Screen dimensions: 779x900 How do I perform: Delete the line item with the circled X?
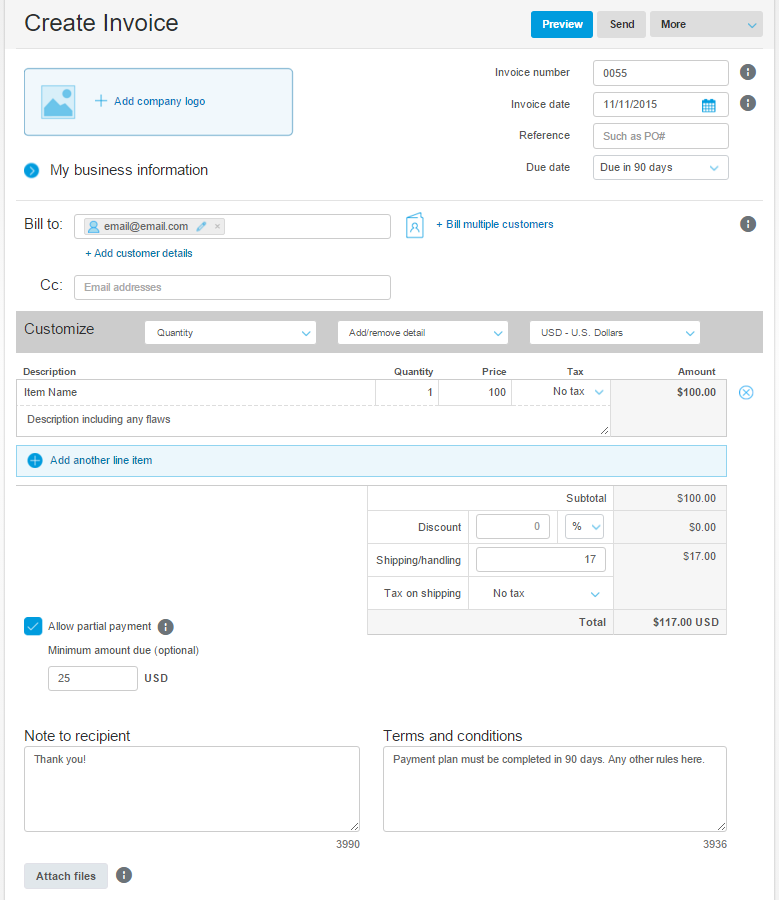pos(746,392)
